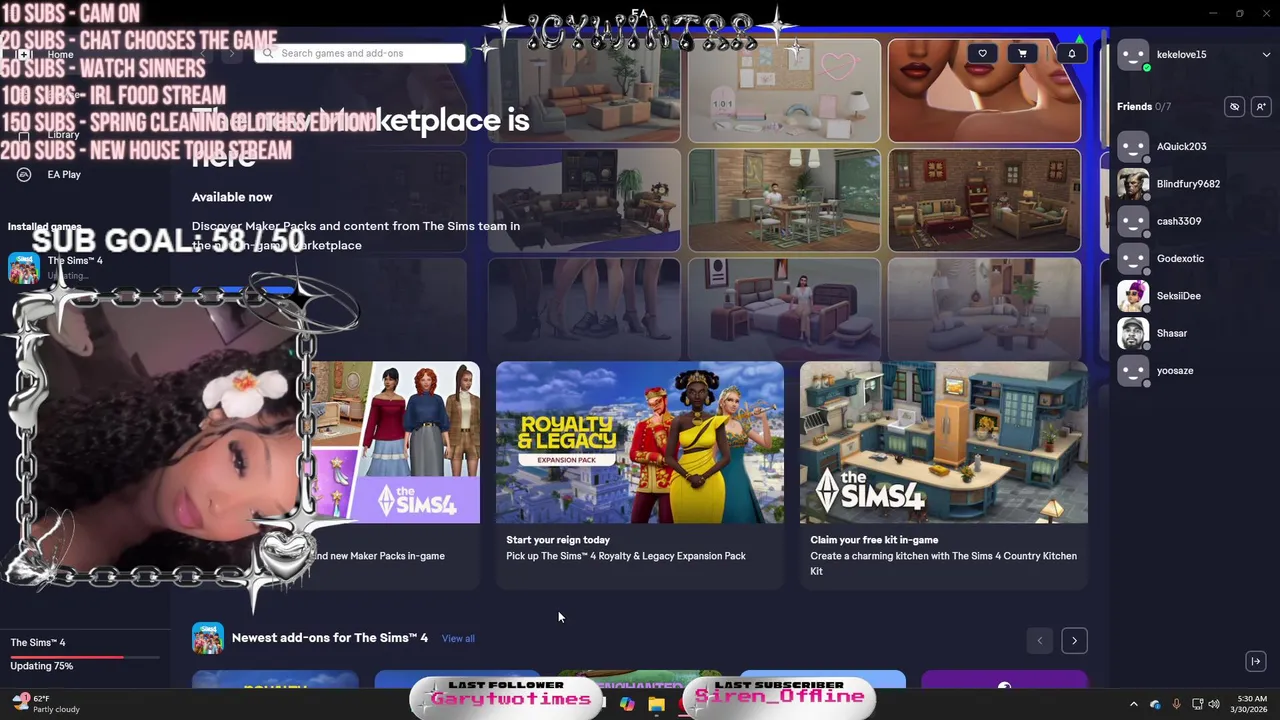Open the Library section

tap(63, 134)
